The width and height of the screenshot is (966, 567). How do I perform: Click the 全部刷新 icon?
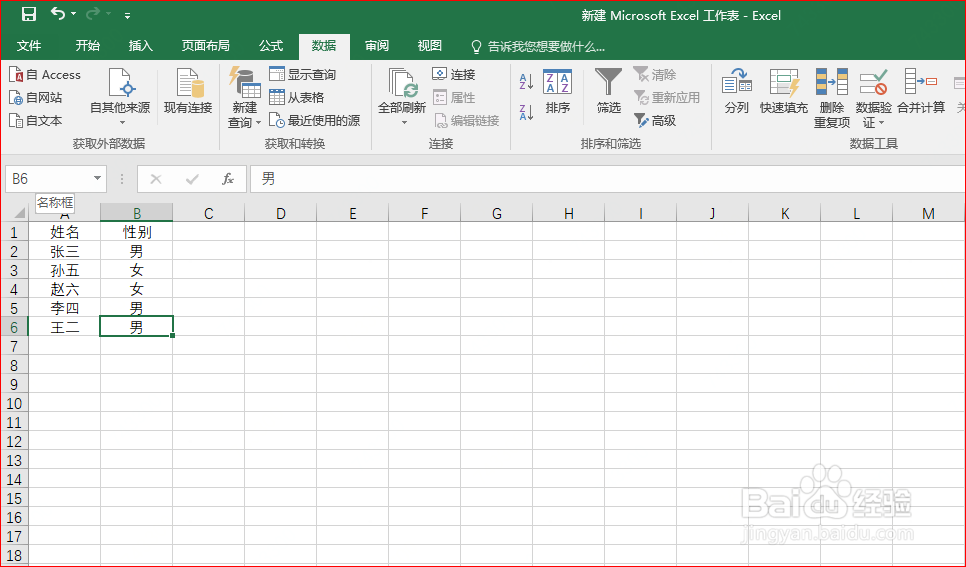click(403, 83)
